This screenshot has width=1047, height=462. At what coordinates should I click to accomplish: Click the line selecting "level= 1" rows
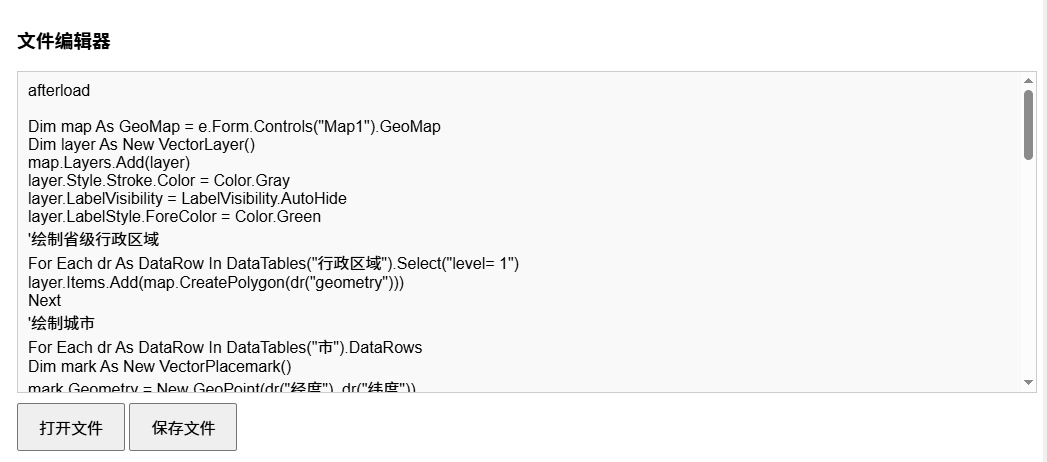pos(273,264)
